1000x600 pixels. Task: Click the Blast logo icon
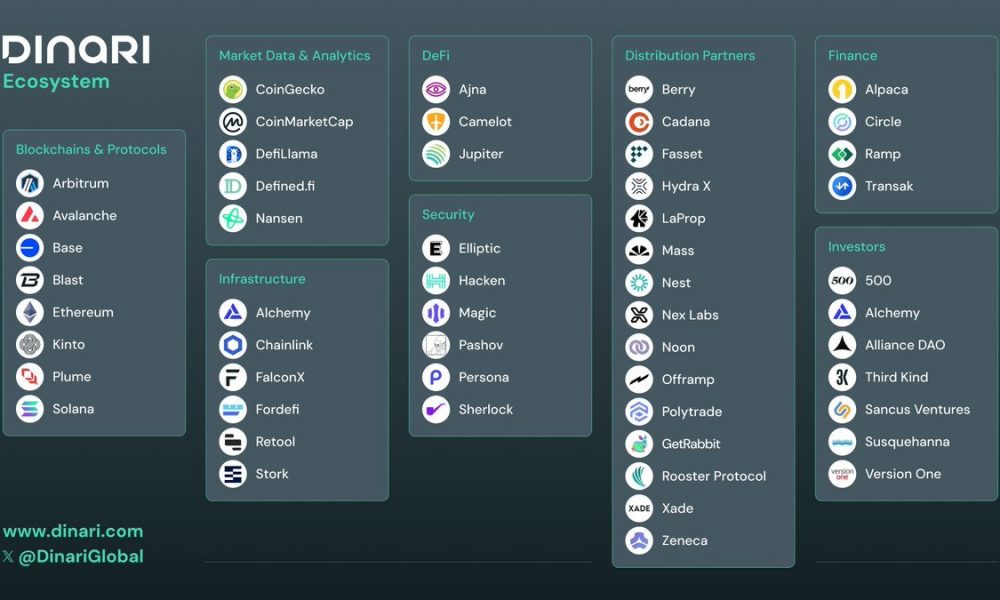[x=29, y=280]
